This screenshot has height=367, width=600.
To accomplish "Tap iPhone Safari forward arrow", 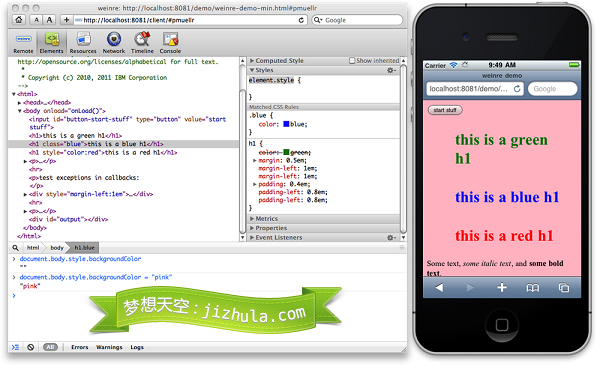I will coord(470,287).
